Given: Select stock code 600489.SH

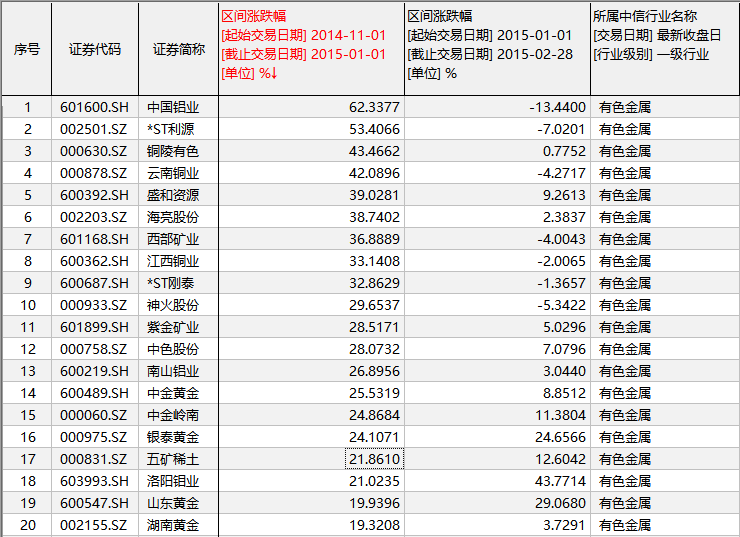Looking at the screenshot, I should click(x=94, y=393).
